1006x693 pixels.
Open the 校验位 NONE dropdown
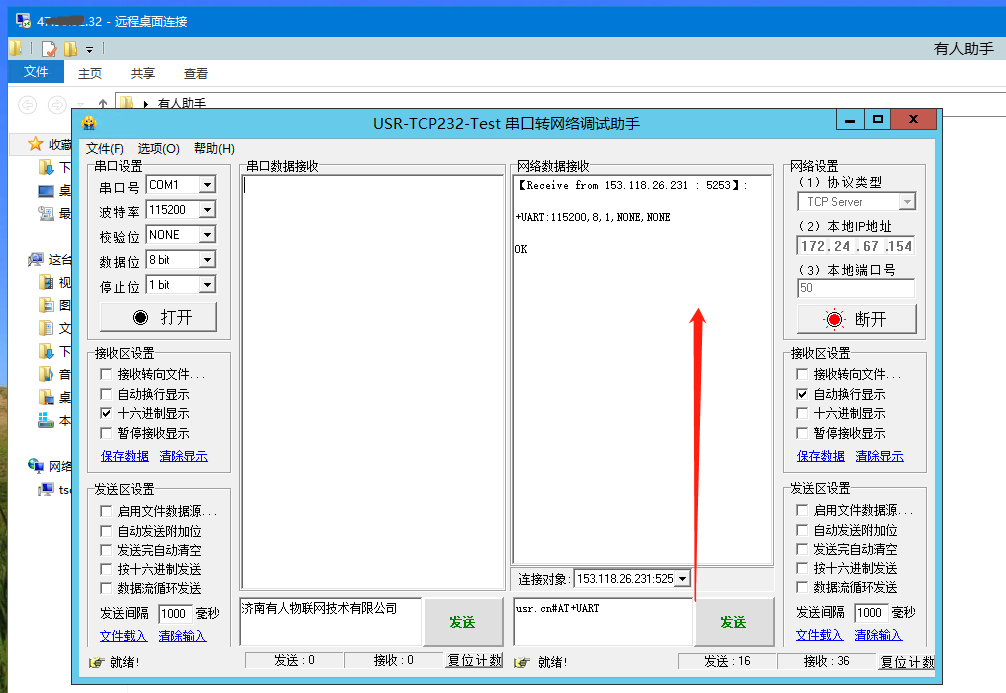click(x=207, y=235)
